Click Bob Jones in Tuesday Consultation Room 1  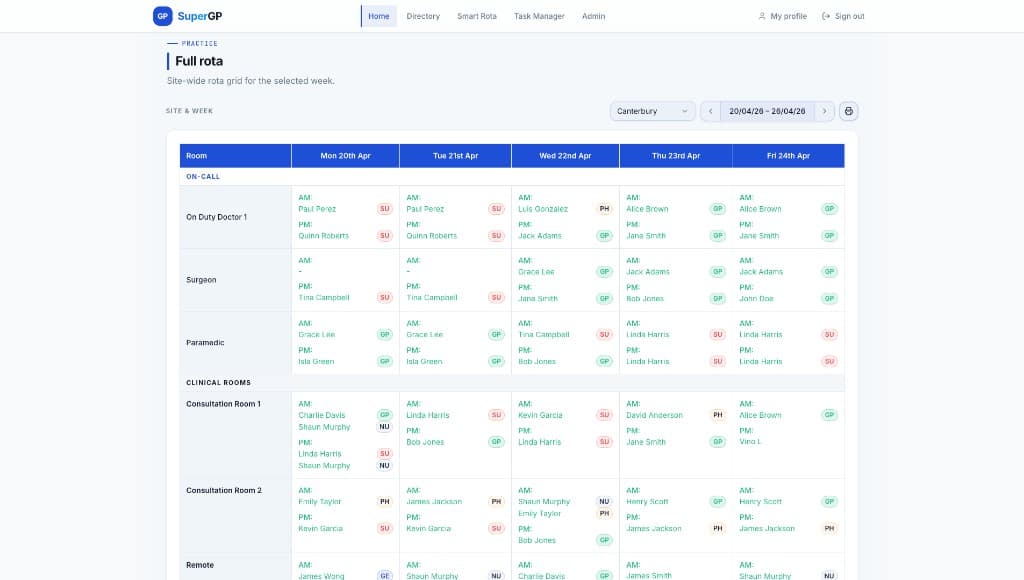click(x=425, y=442)
